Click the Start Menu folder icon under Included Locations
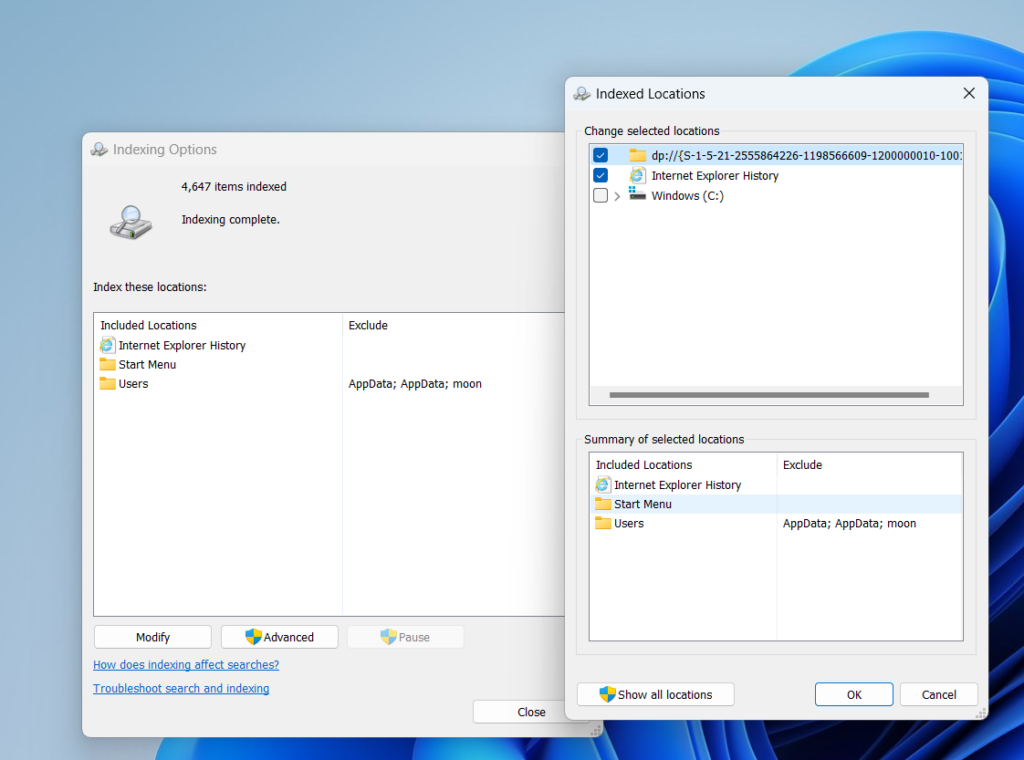The image size is (1024, 760). coord(107,364)
